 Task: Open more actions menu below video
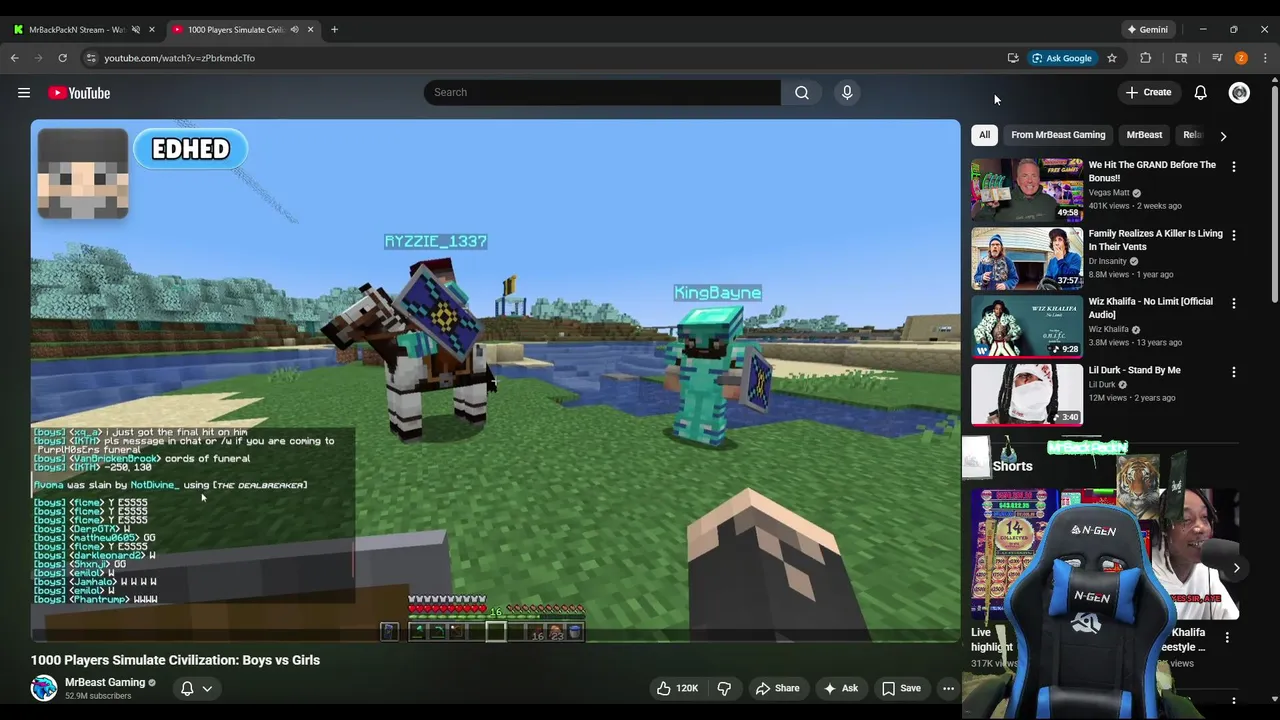pos(948,688)
